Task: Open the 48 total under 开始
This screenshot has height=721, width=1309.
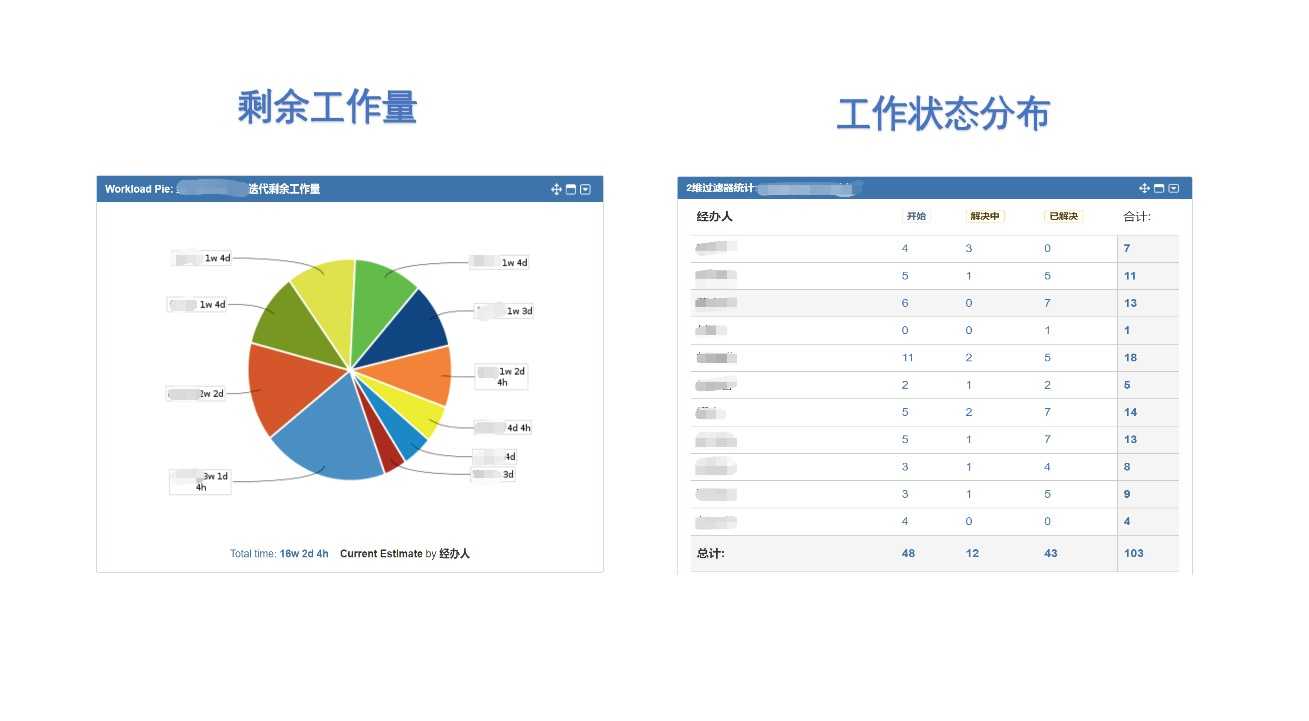Action: pos(908,553)
